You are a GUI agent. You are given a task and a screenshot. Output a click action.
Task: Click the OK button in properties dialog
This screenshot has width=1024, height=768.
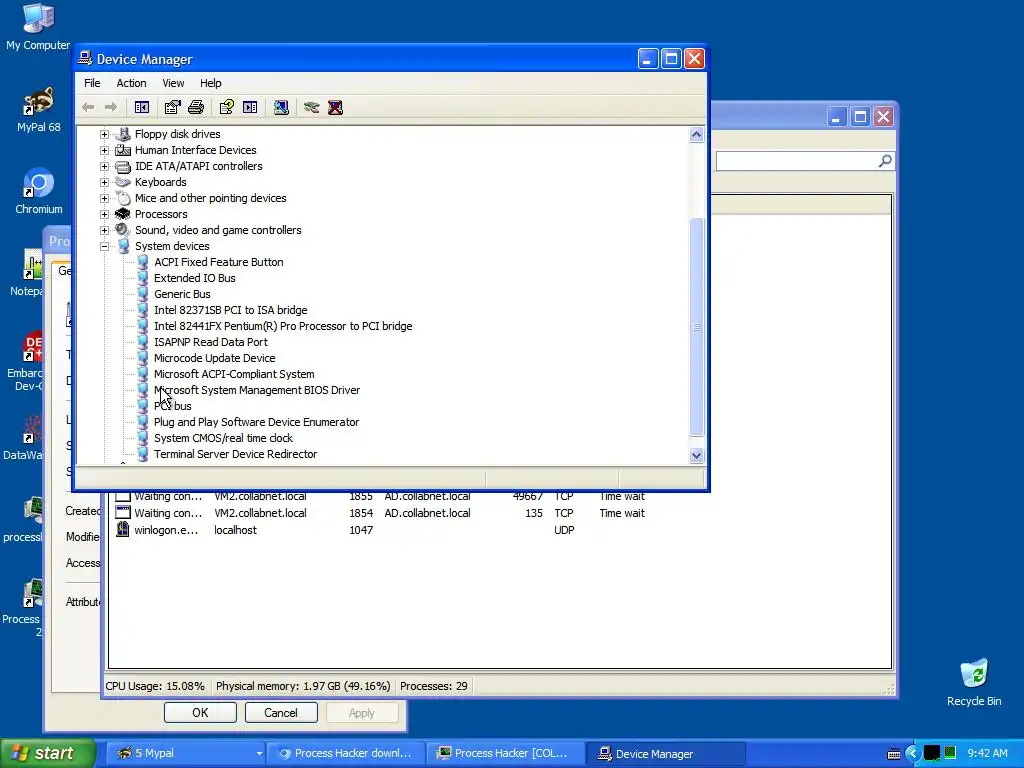200,712
